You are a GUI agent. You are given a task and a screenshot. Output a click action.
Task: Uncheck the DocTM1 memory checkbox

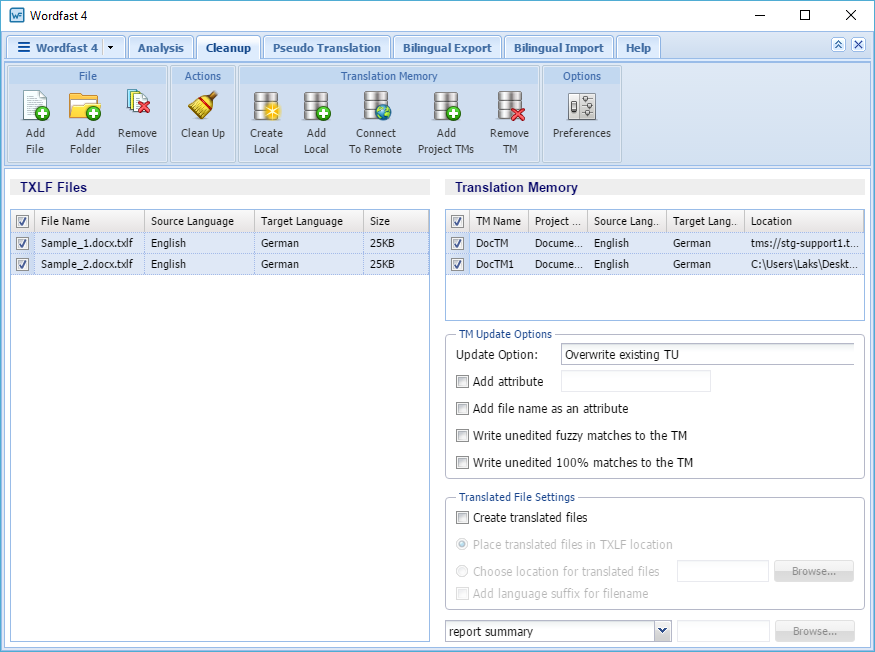tap(458, 265)
